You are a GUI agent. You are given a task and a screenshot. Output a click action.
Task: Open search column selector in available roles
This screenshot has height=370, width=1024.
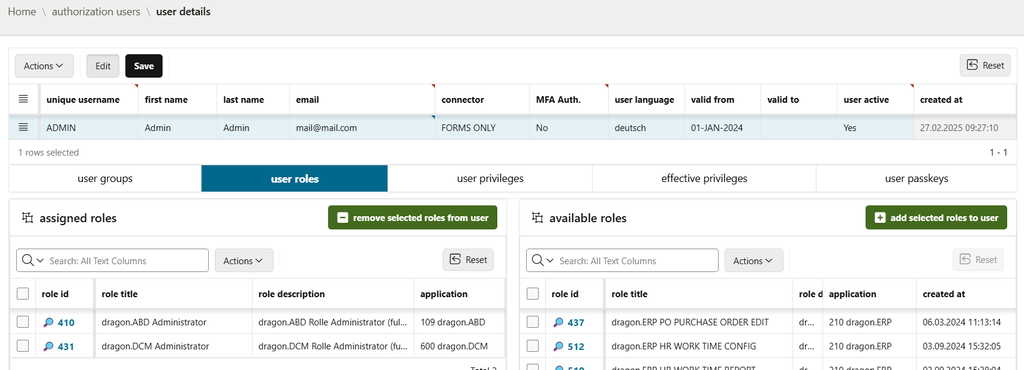tap(543, 260)
